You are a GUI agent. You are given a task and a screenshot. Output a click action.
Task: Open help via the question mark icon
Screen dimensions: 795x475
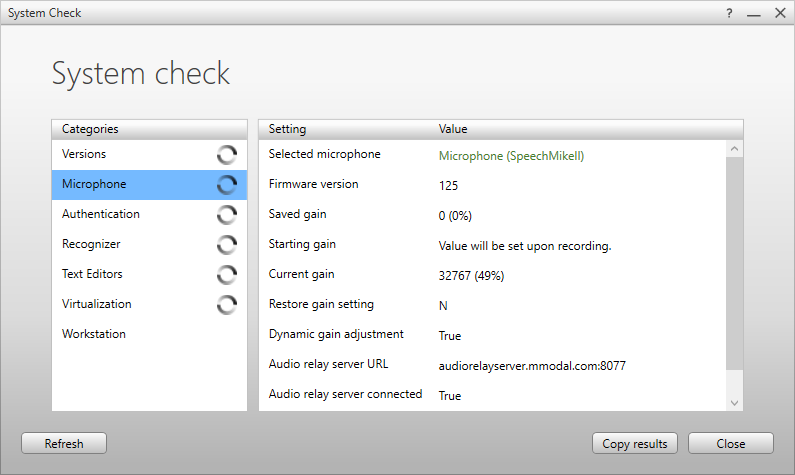coord(729,13)
